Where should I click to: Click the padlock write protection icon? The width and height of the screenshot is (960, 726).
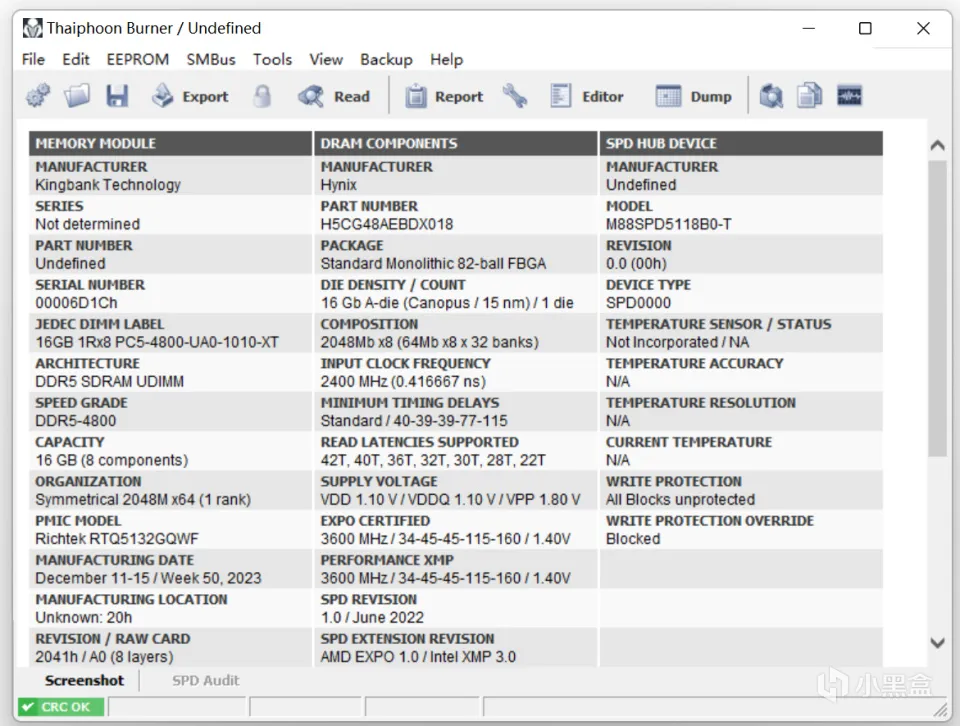point(262,96)
